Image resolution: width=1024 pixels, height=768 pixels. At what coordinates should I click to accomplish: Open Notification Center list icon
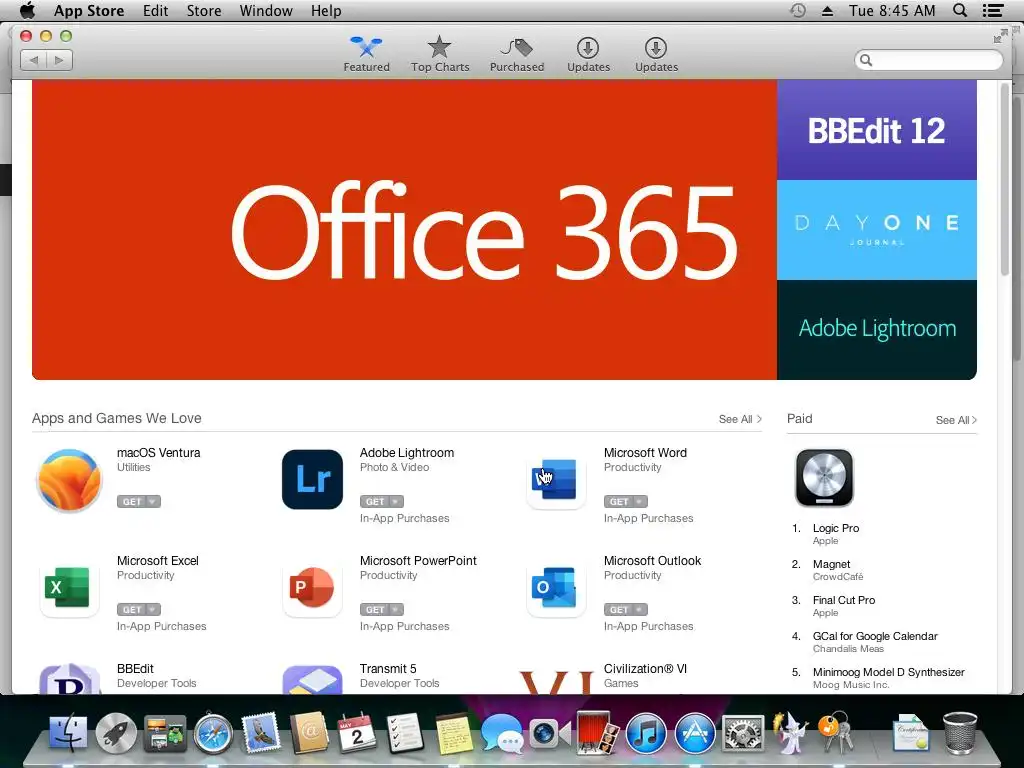pyautogui.click(x=993, y=10)
